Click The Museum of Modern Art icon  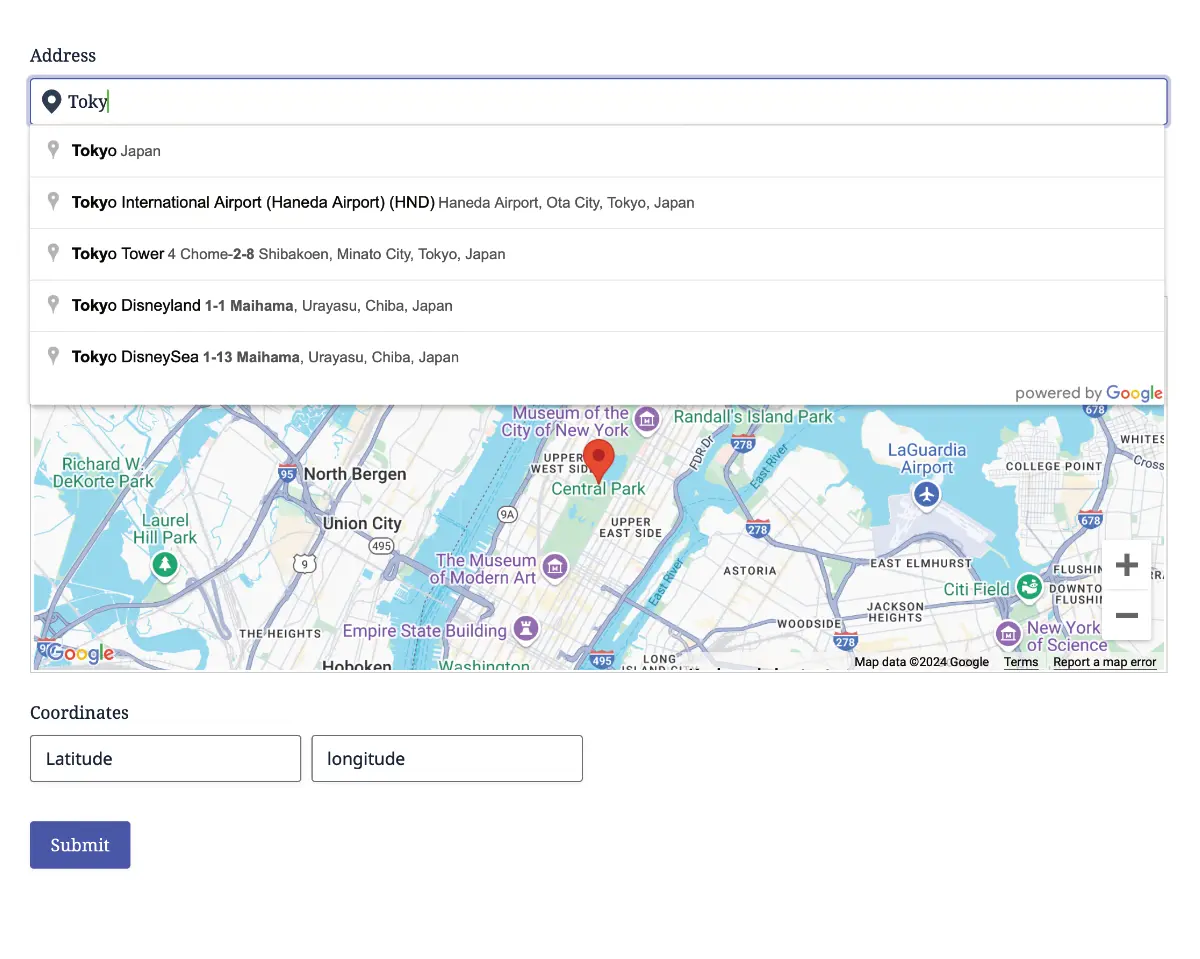pyautogui.click(x=556, y=568)
